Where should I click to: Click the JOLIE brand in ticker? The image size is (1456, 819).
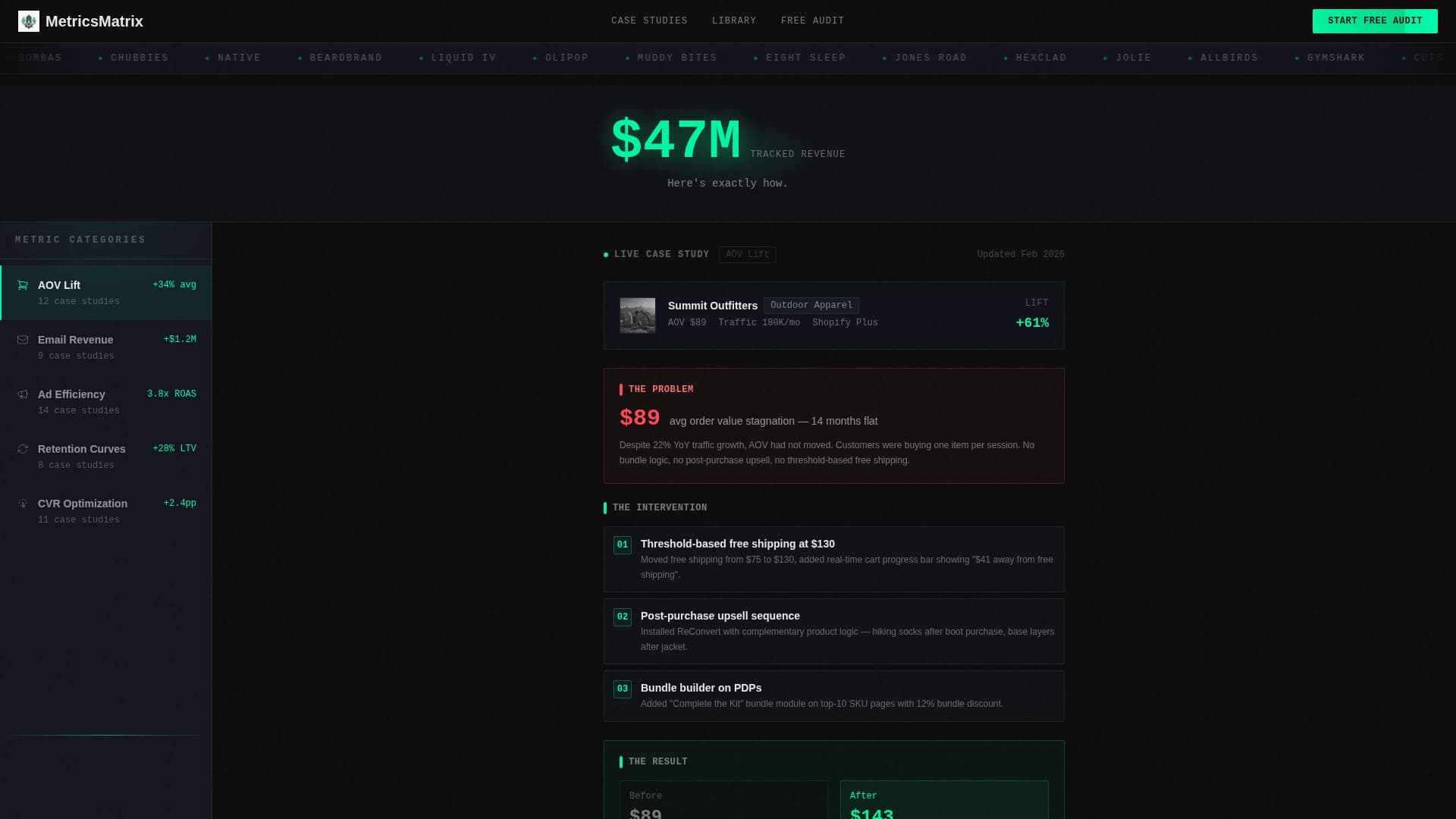[1134, 58]
